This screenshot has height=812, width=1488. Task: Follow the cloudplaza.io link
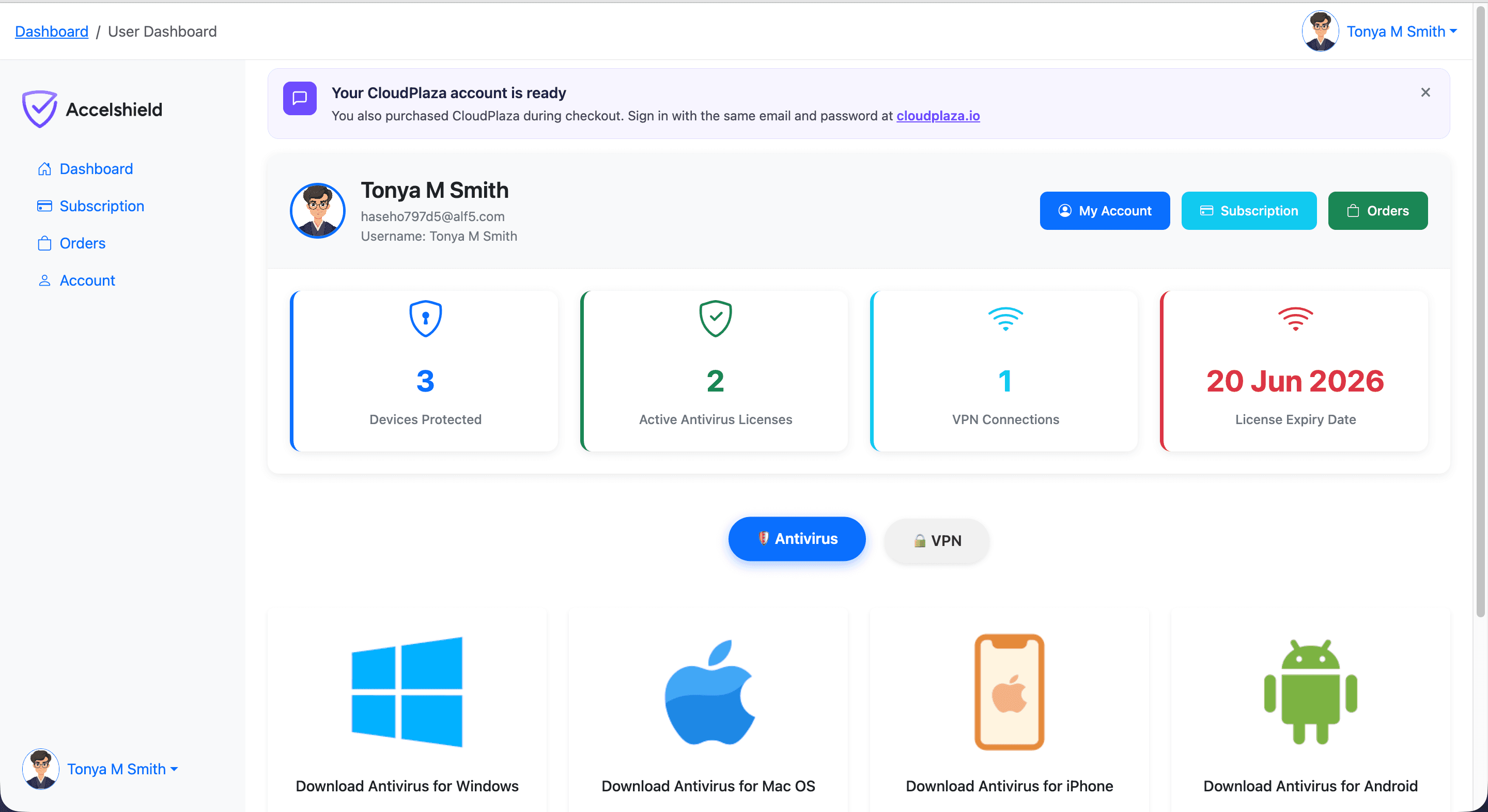(x=938, y=116)
